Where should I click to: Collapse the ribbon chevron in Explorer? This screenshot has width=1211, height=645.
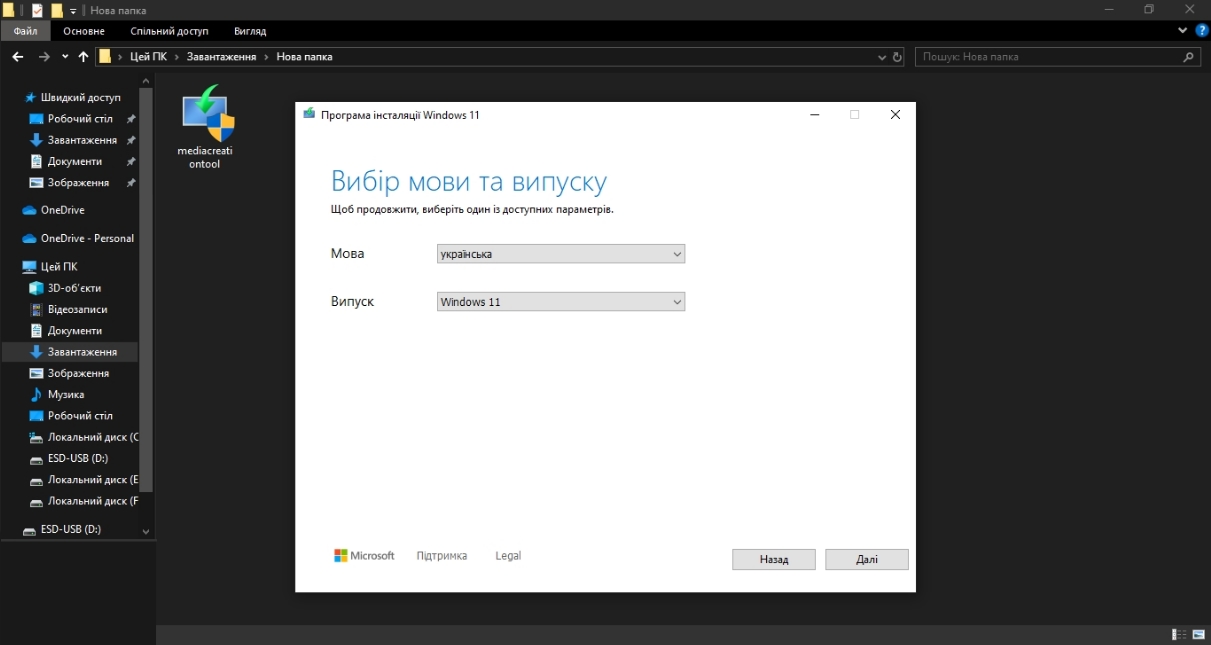click(1184, 31)
